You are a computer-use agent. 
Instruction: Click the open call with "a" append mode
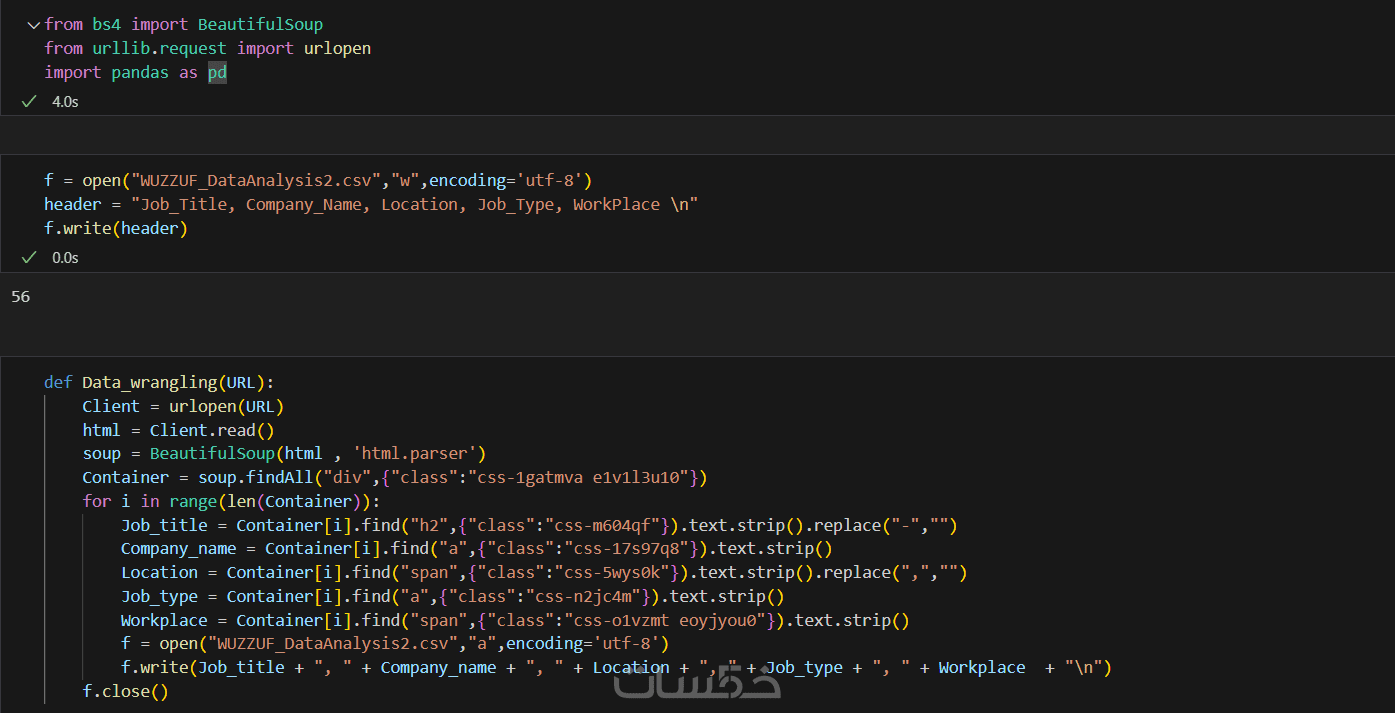tap(415, 643)
